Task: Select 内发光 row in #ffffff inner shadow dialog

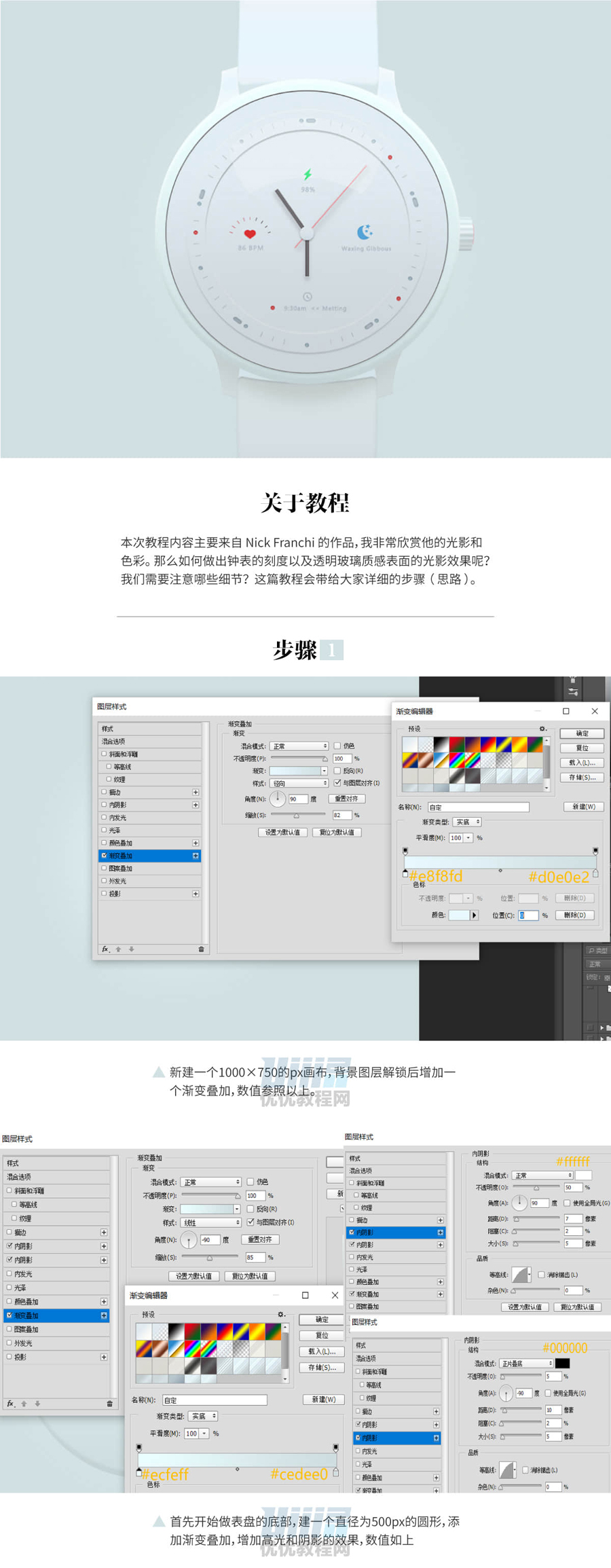Action: (396, 1257)
